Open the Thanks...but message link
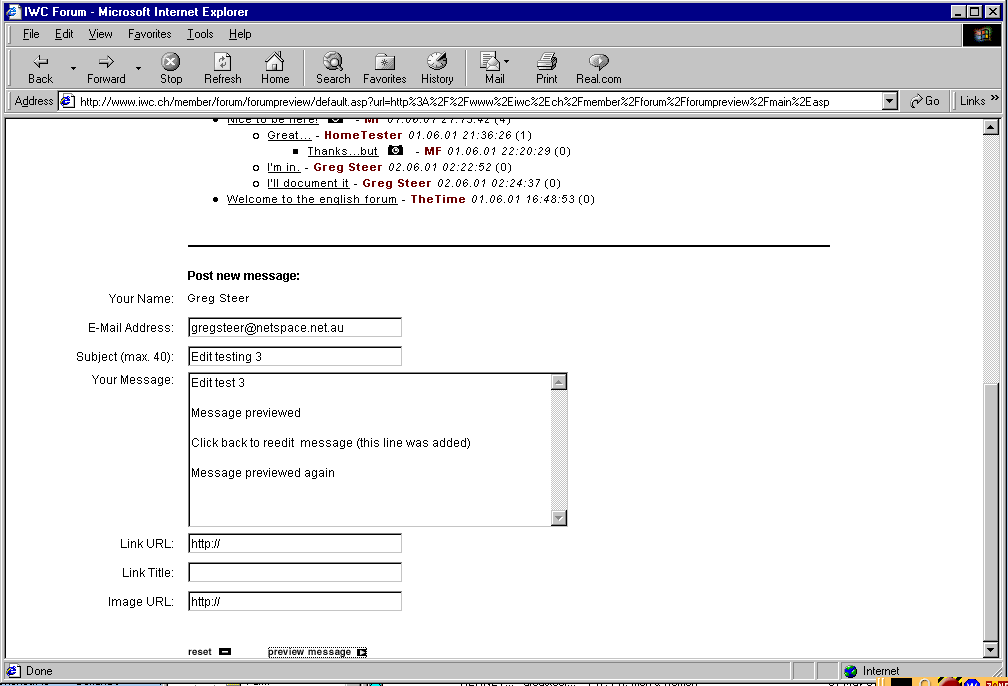Screen dimensions: 1008x686 coord(343,151)
